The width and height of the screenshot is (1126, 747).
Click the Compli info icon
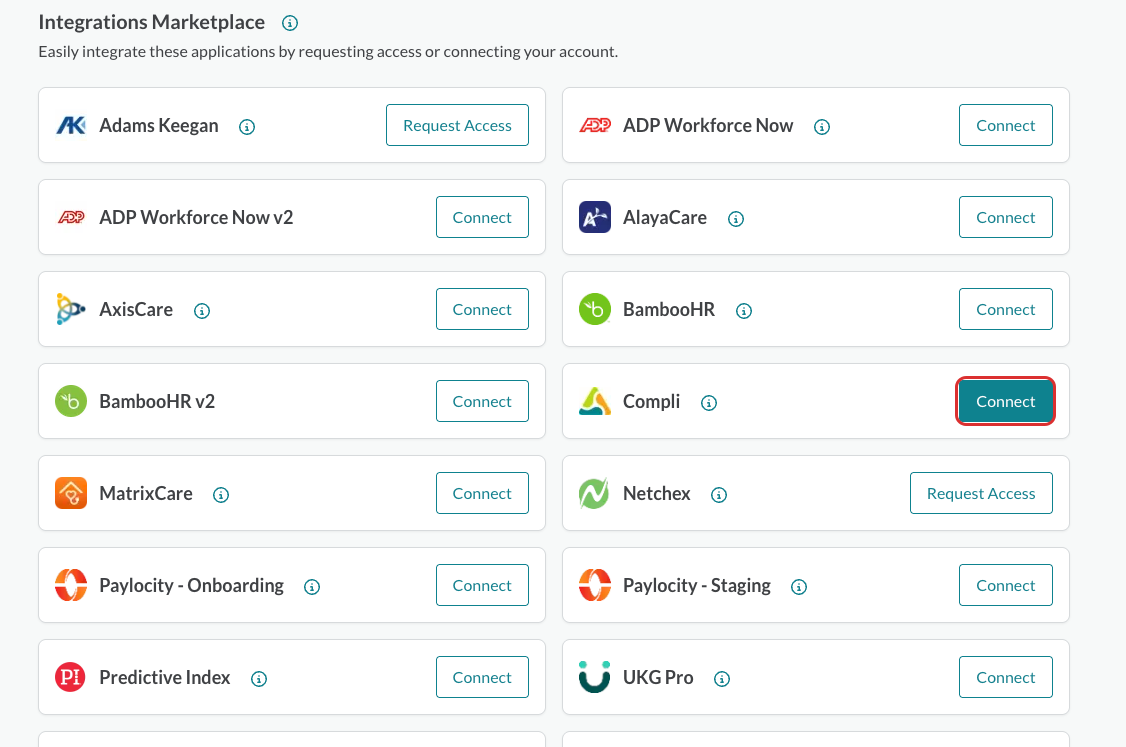(709, 403)
